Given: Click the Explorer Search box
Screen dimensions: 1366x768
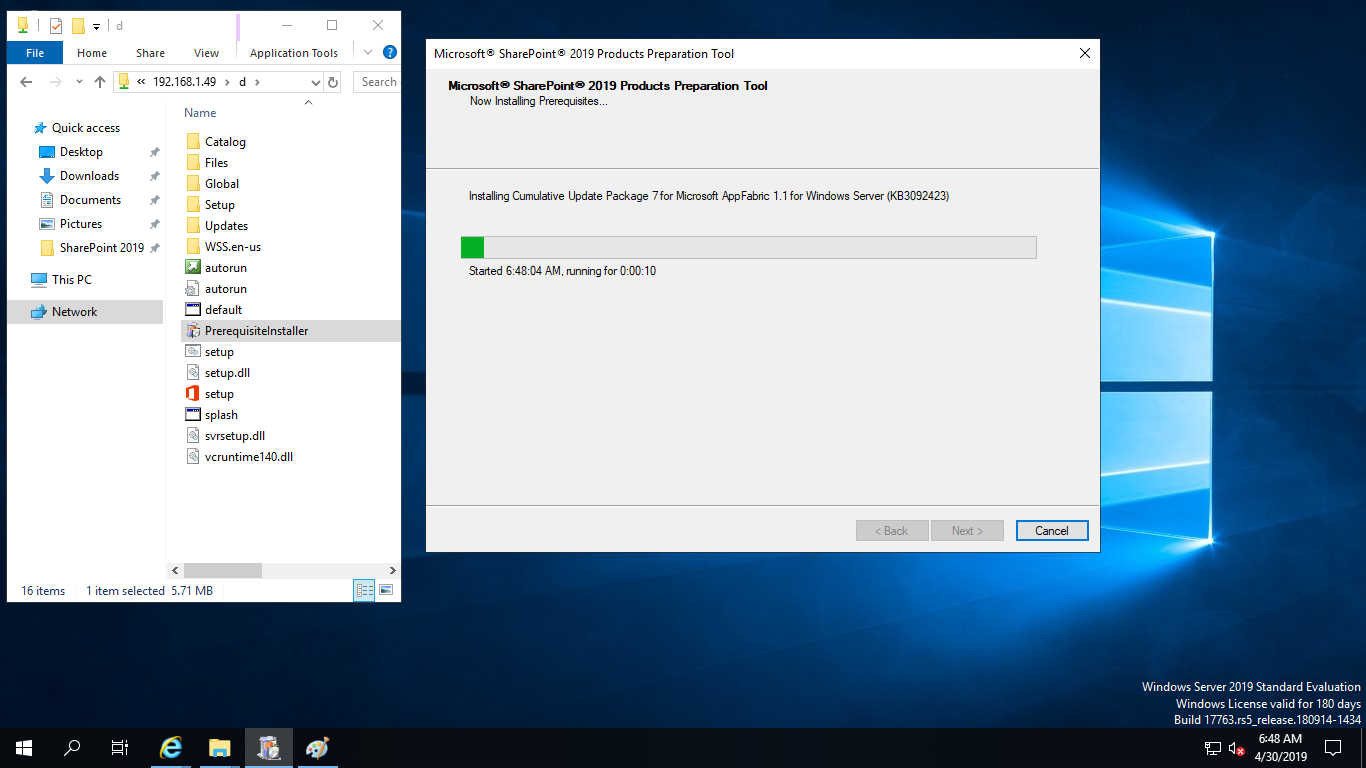Looking at the screenshot, I should tap(378, 82).
